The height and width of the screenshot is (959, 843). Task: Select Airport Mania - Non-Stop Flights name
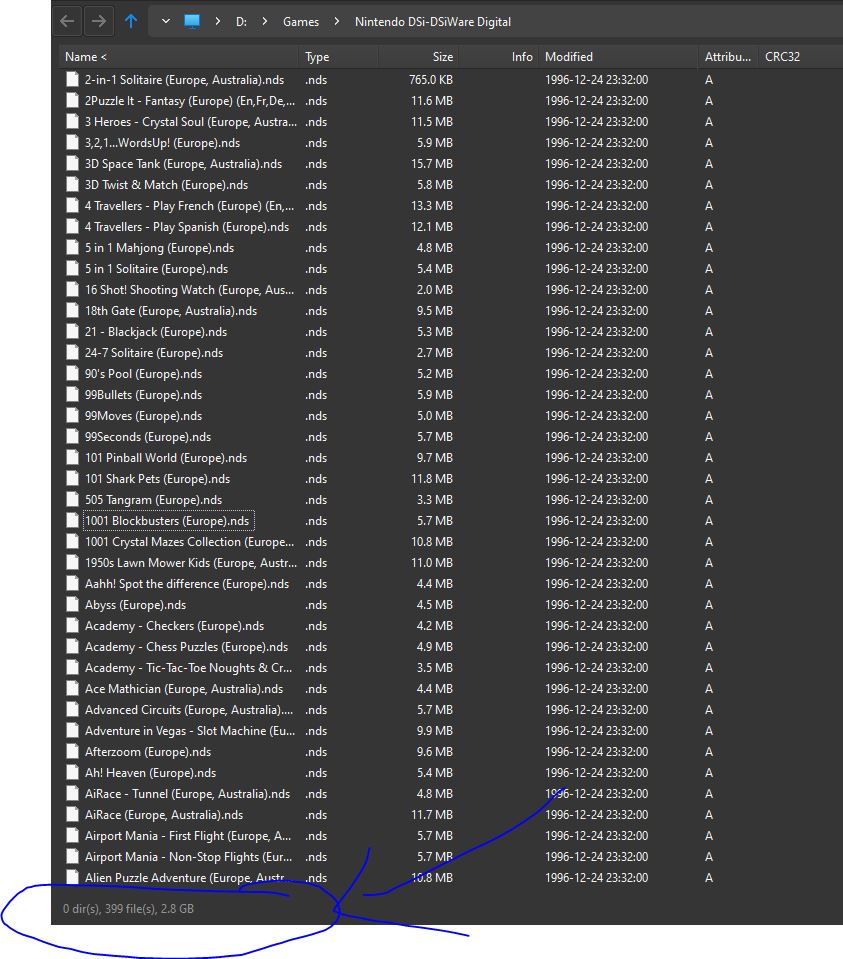[188, 857]
